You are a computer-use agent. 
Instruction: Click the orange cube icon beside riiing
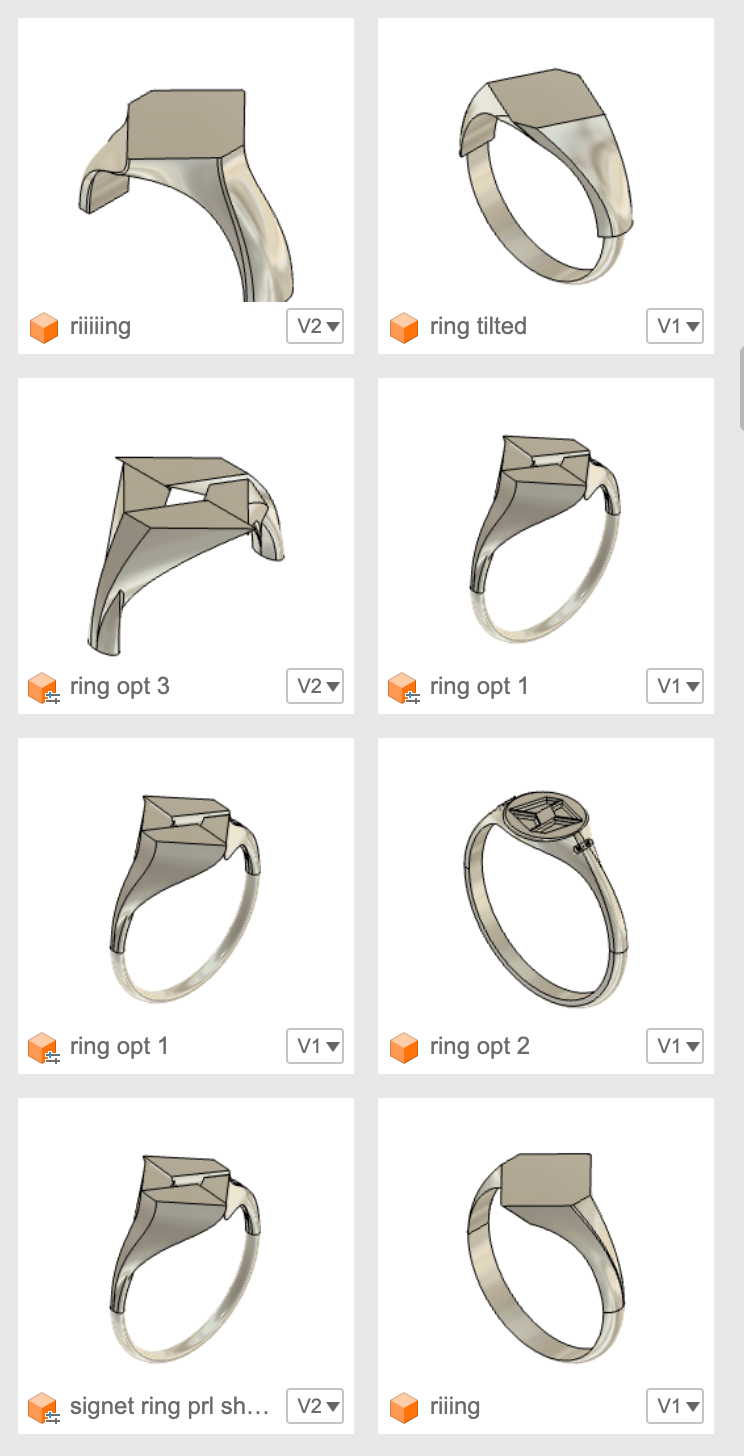coord(404,1407)
